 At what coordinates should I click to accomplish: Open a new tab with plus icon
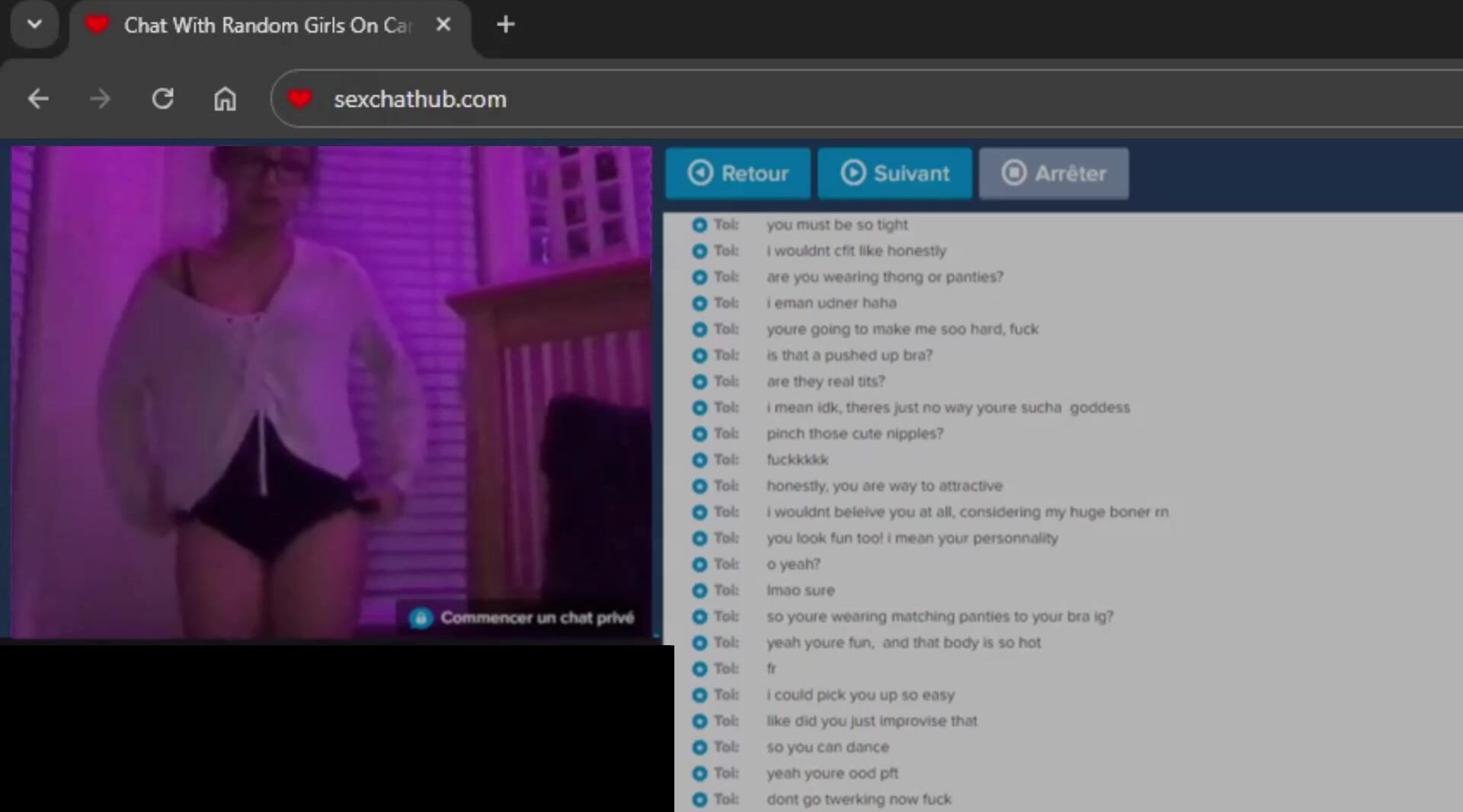point(505,25)
